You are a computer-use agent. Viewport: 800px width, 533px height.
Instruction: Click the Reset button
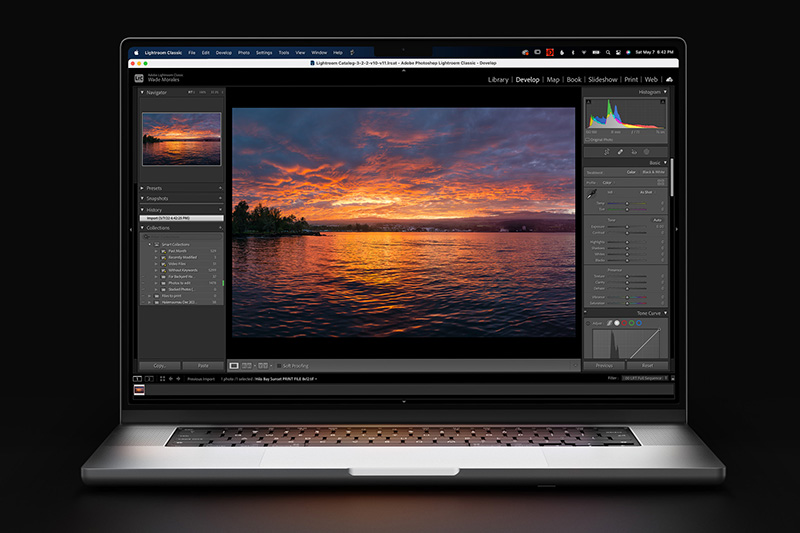click(x=647, y=366)
